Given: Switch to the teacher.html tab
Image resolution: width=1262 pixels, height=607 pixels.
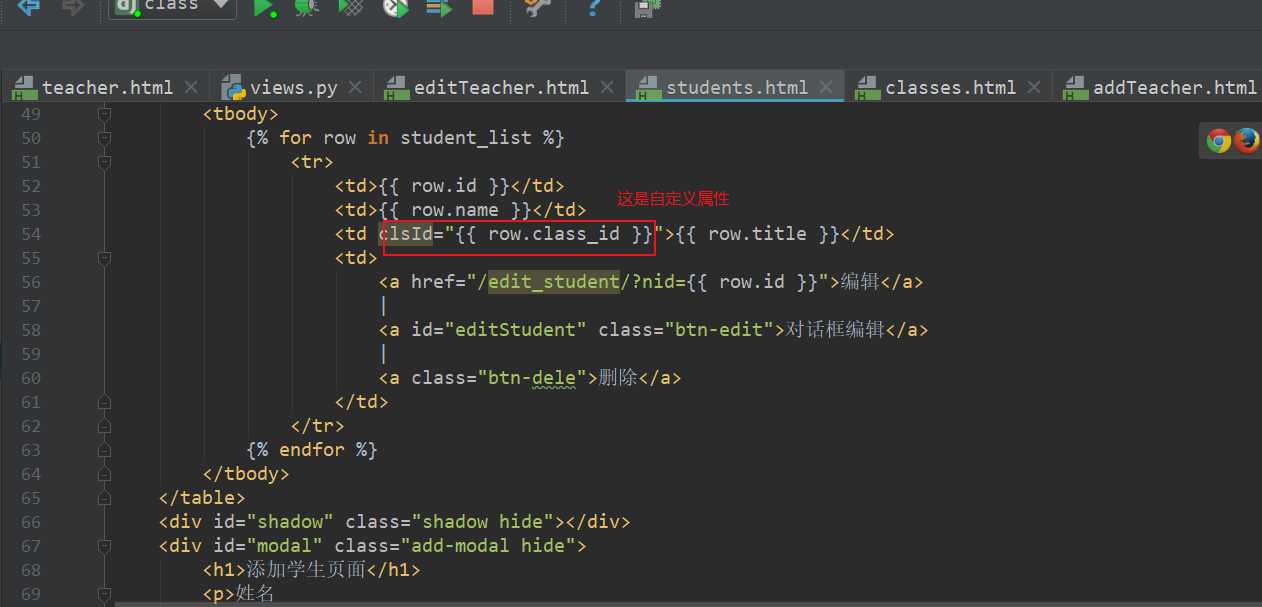Looking at the screenshot, I should point(108,87).
